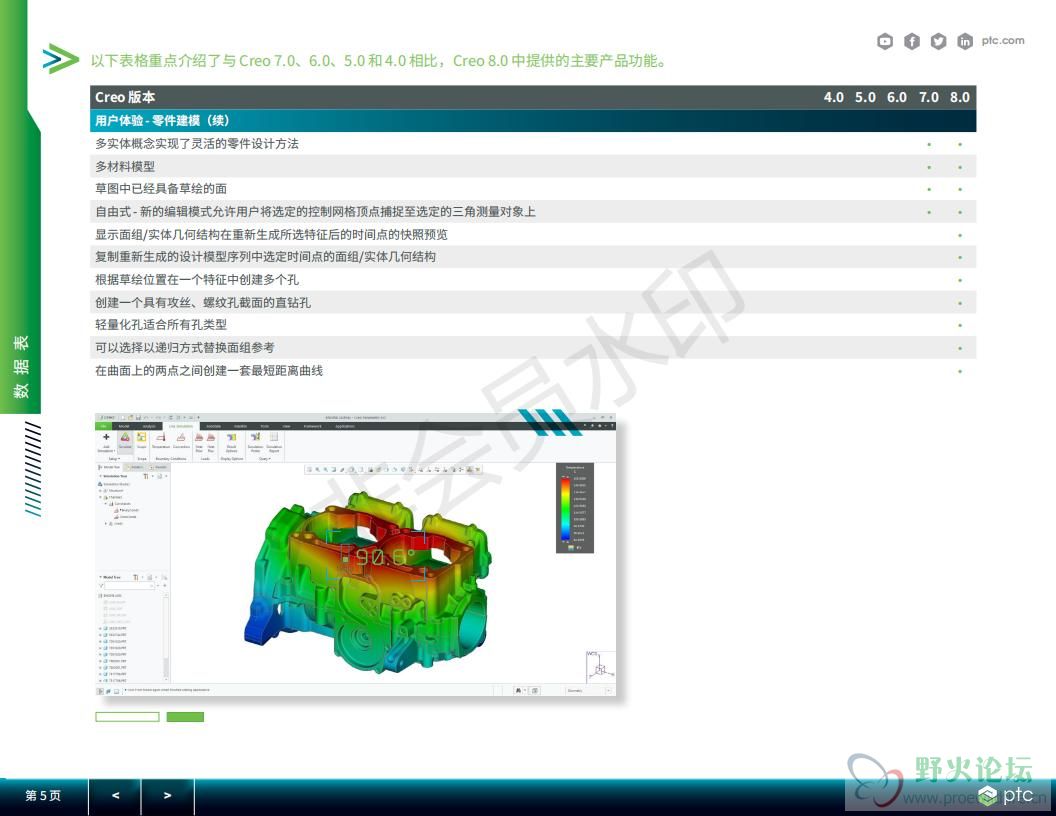Click the PTC logo in the footer
Image resolution: width=1056 pixels, height=816 pixels.
[1006, 795]
